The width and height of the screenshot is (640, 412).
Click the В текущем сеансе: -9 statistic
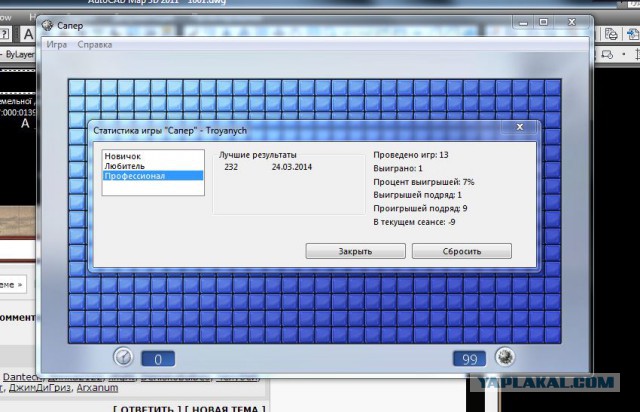[414, 222]
